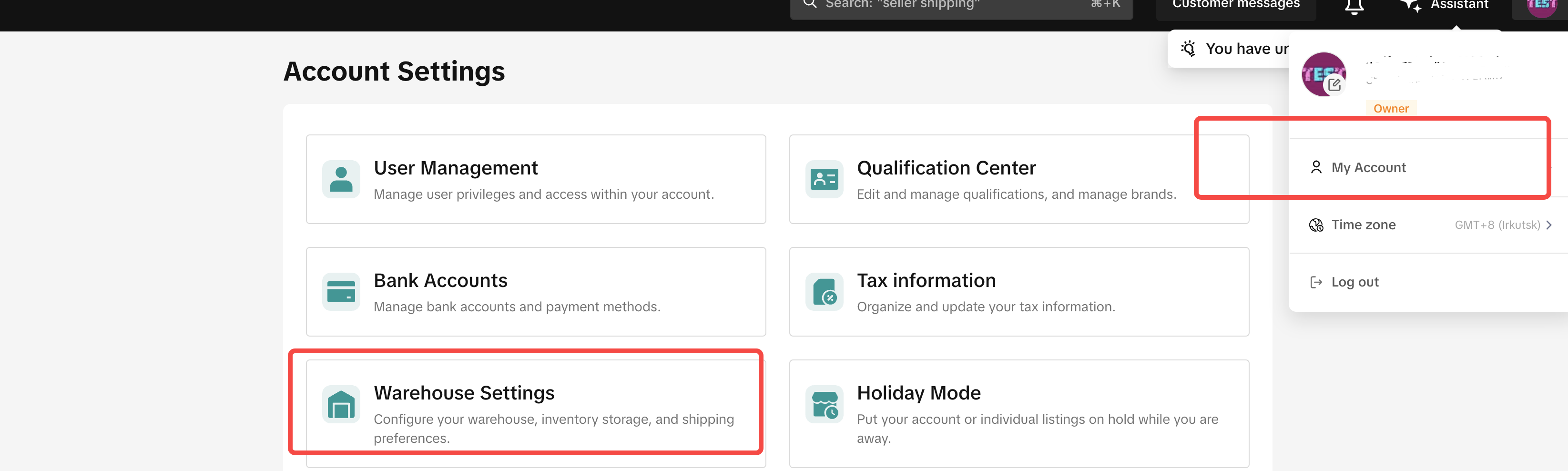This screenshot has height=471, width=1568.
Task: Open notifications bell icon
Action: pyautogui.click(x=1354, y=6)
